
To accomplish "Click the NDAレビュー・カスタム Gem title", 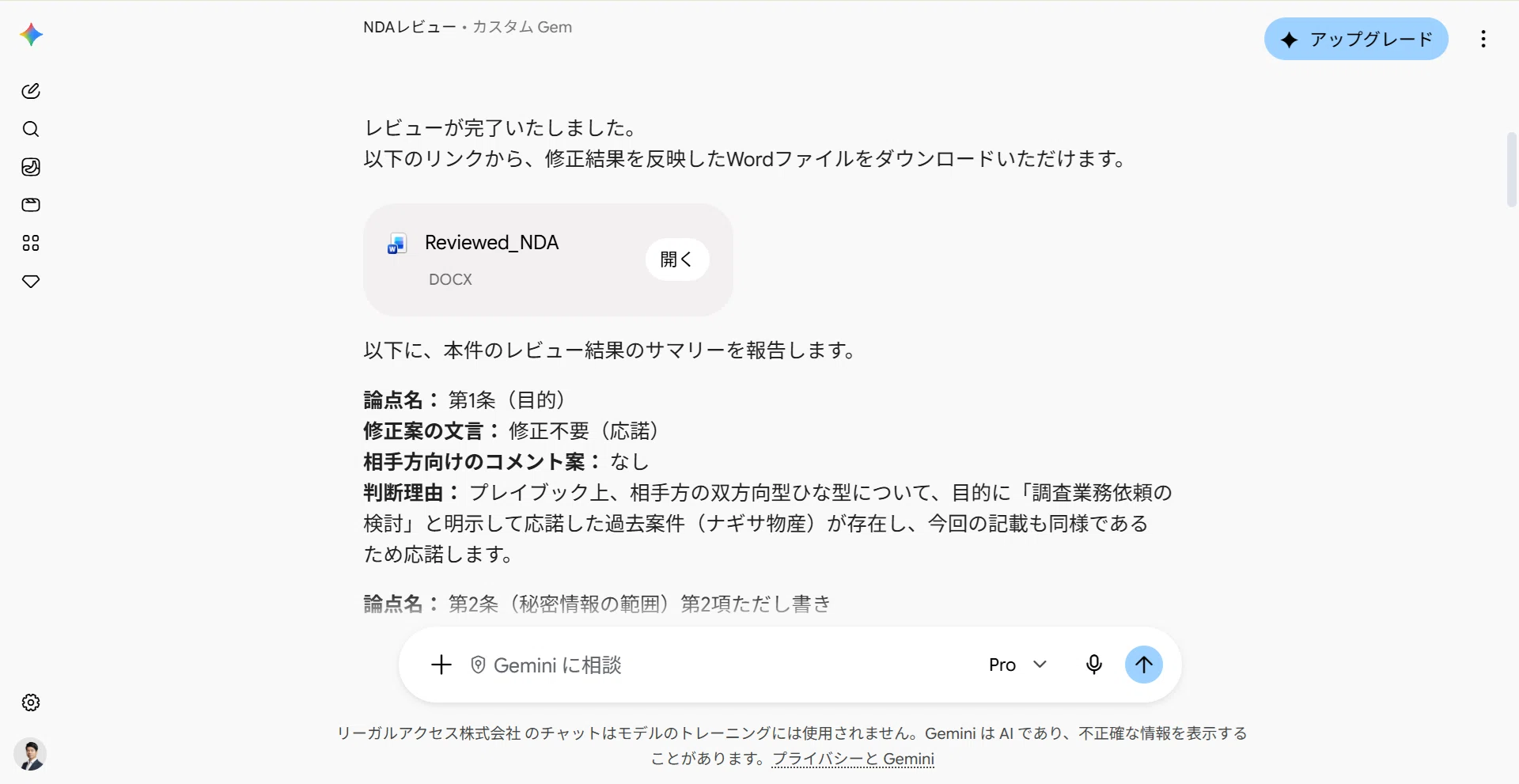I will coord(468,27).
